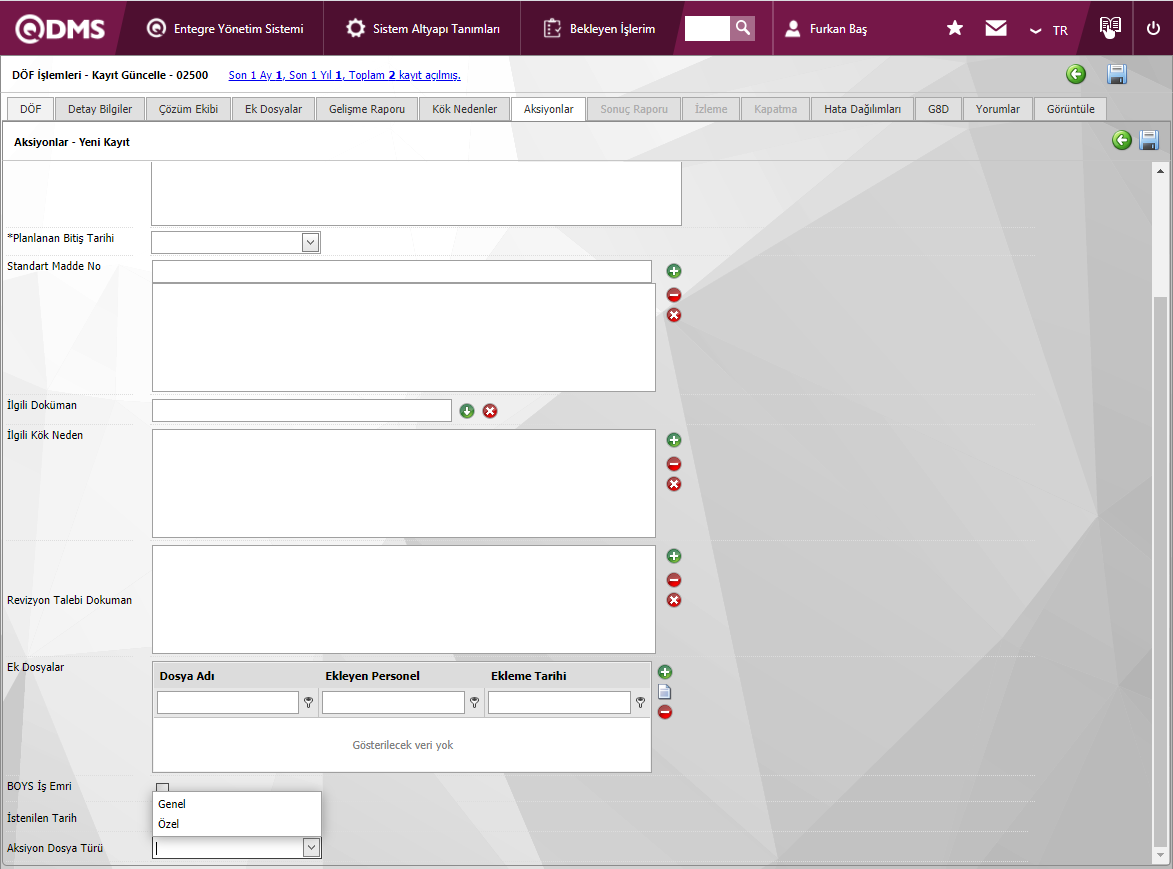Click back arrow in Aksiyonlar panel

coord(1121,140)
